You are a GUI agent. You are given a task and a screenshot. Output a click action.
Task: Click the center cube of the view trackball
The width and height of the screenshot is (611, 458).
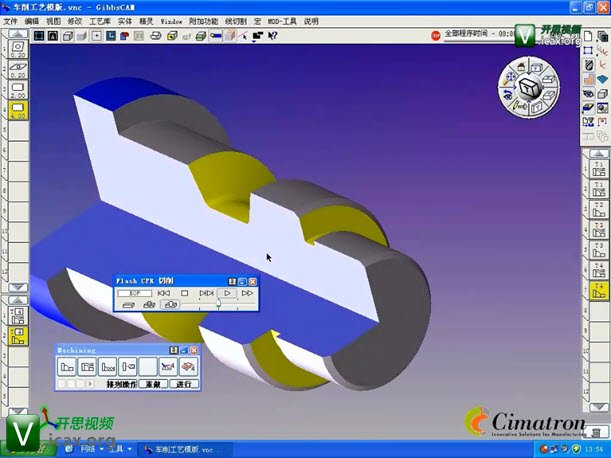528,88
